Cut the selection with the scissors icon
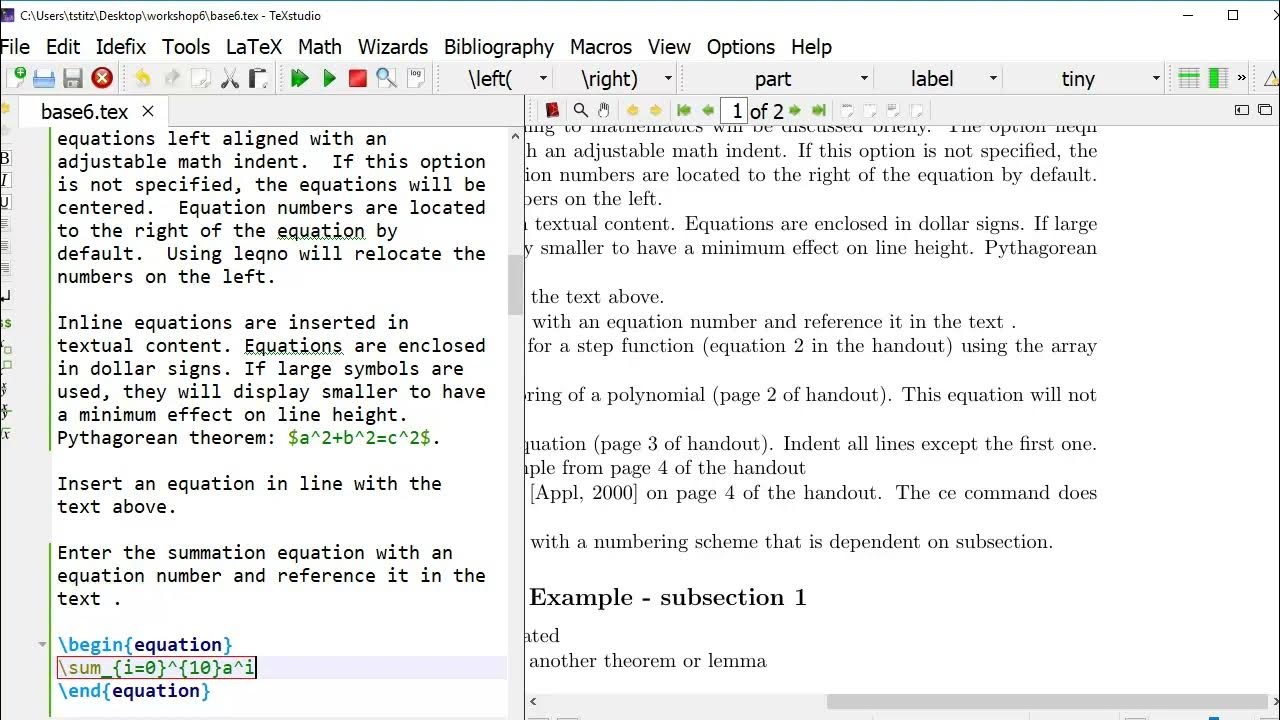1280x720 pixels. point(229,78)
